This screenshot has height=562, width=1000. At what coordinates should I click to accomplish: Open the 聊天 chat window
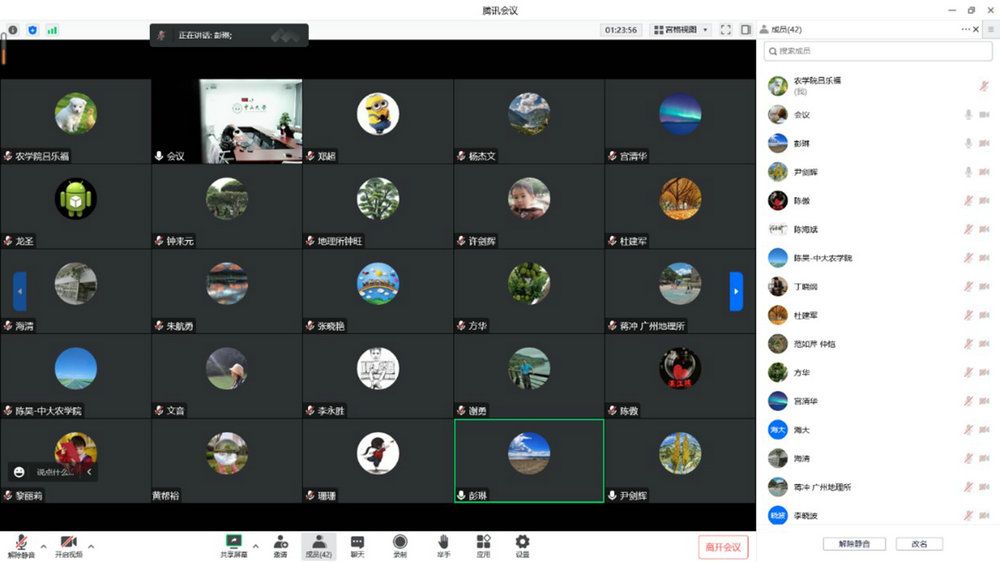(x=357, y=541)
